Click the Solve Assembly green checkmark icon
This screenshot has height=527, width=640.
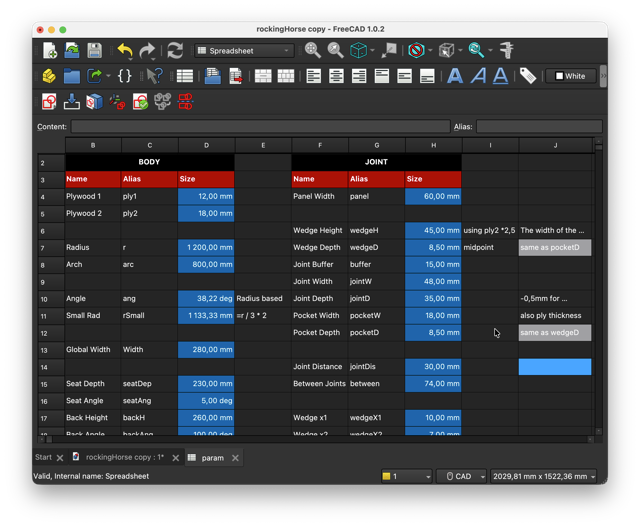(x=140, y=102)
